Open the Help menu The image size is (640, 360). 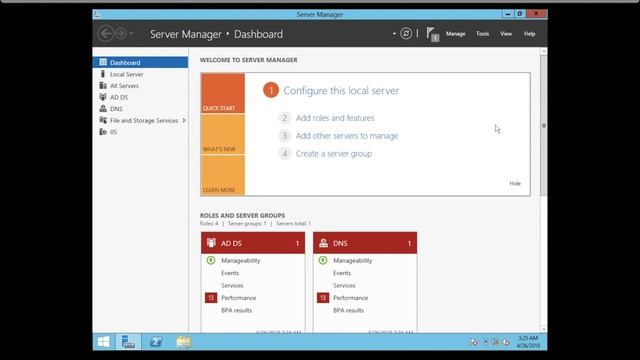coord(529,34)
